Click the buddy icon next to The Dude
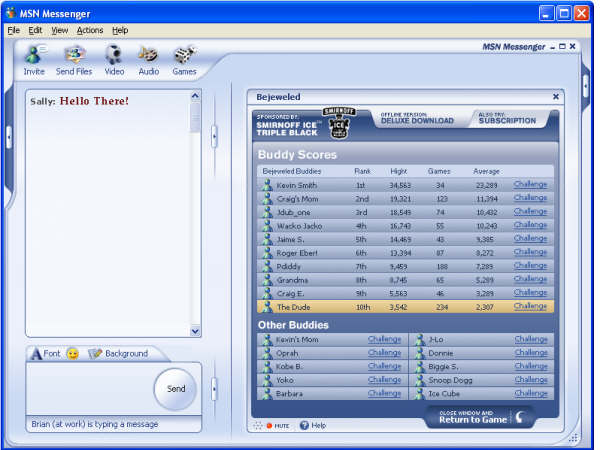600x450 pixels. coord(267,307)
